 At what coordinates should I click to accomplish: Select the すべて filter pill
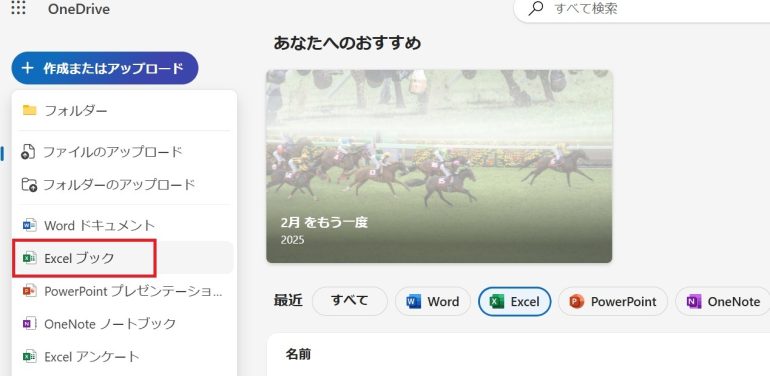click(350, 301)
